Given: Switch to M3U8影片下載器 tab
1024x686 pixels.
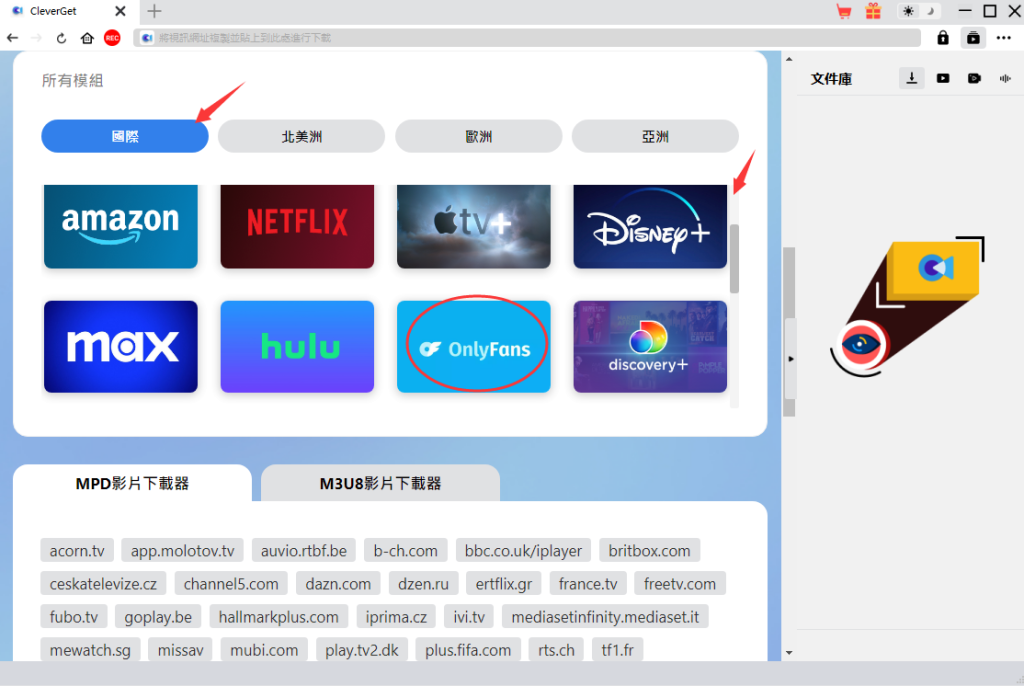Looking at the screenshot, I should pyautogui.click(x=380, y=483).
